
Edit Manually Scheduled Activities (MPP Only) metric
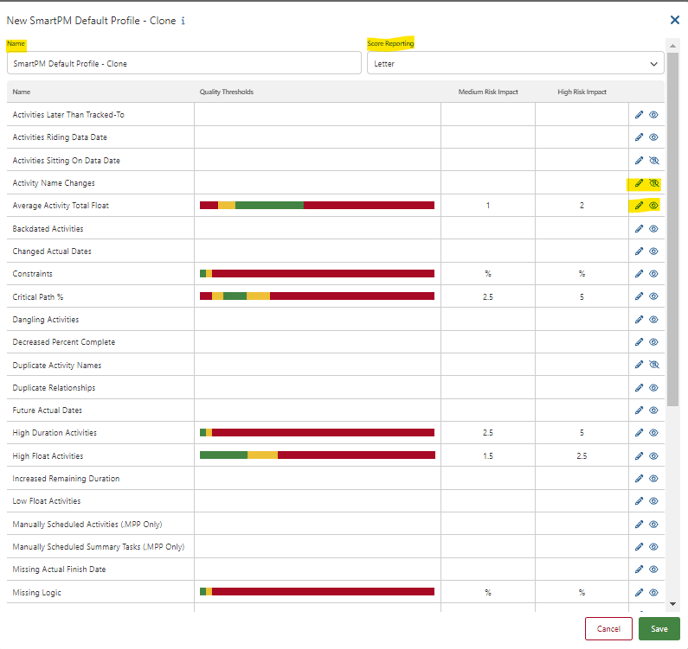click(x=639, y=524)
